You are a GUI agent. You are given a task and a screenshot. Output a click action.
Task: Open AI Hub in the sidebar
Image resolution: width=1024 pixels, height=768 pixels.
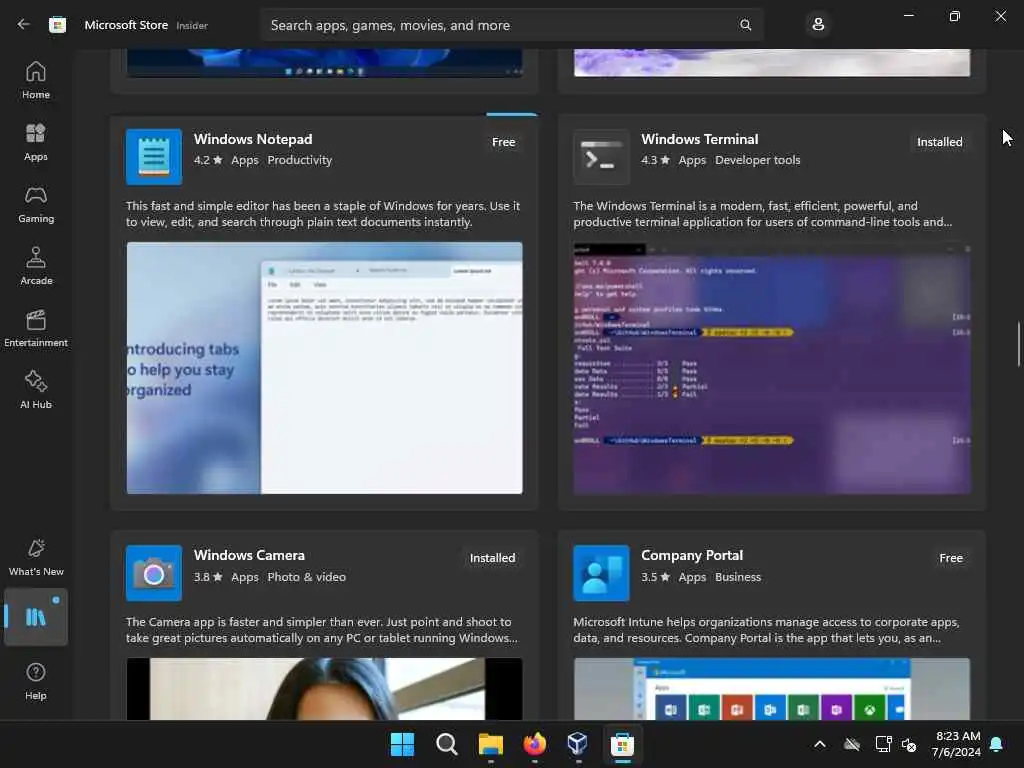[36, 390]
